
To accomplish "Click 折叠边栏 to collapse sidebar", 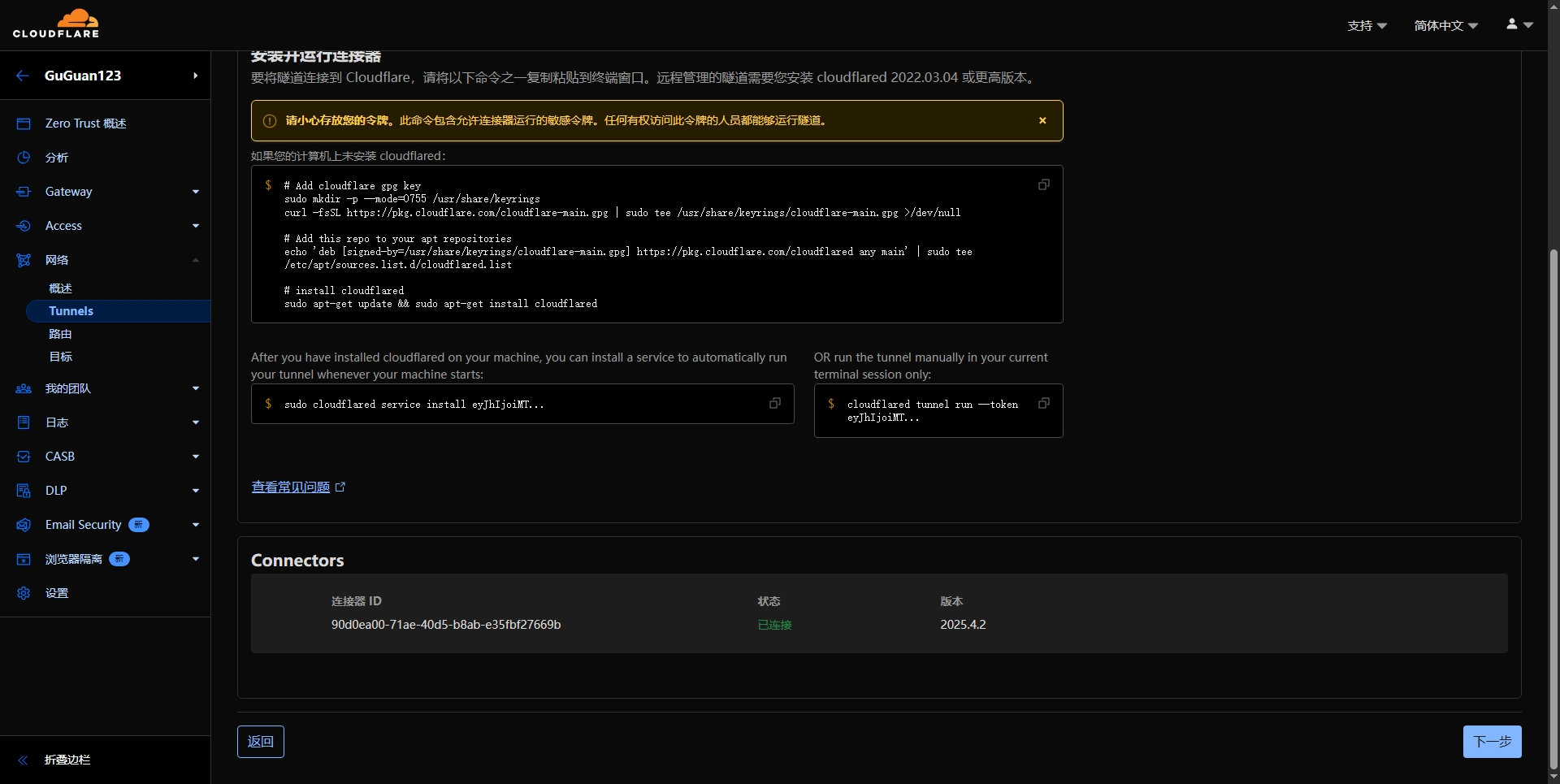I will (67, 760).
